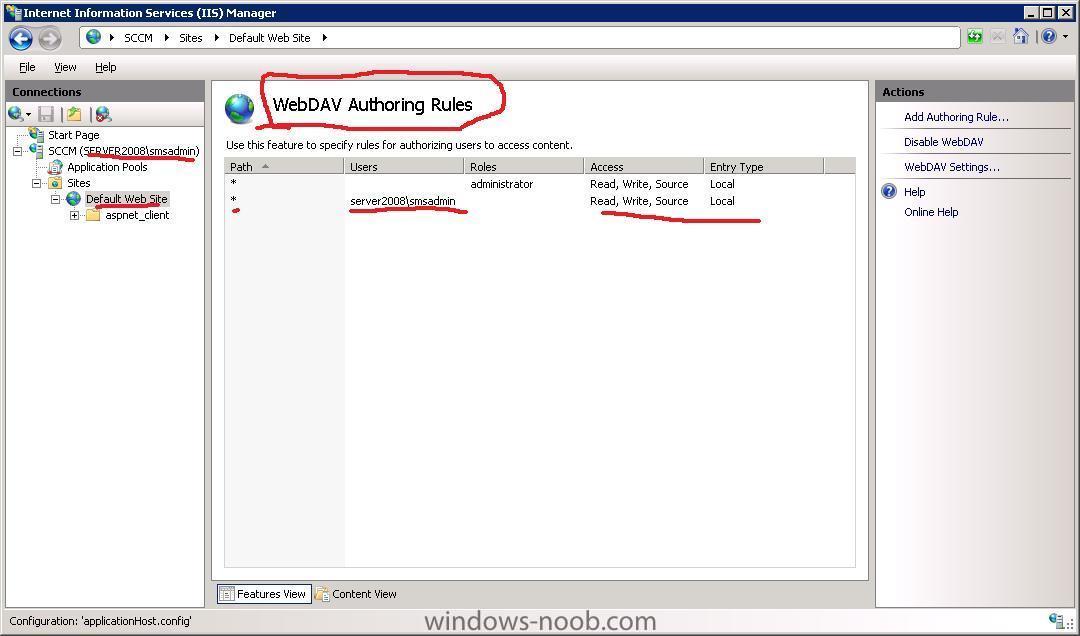Click the Stop icon in address bar
This screenshot has height=636, width=1080.
(997, 37)
